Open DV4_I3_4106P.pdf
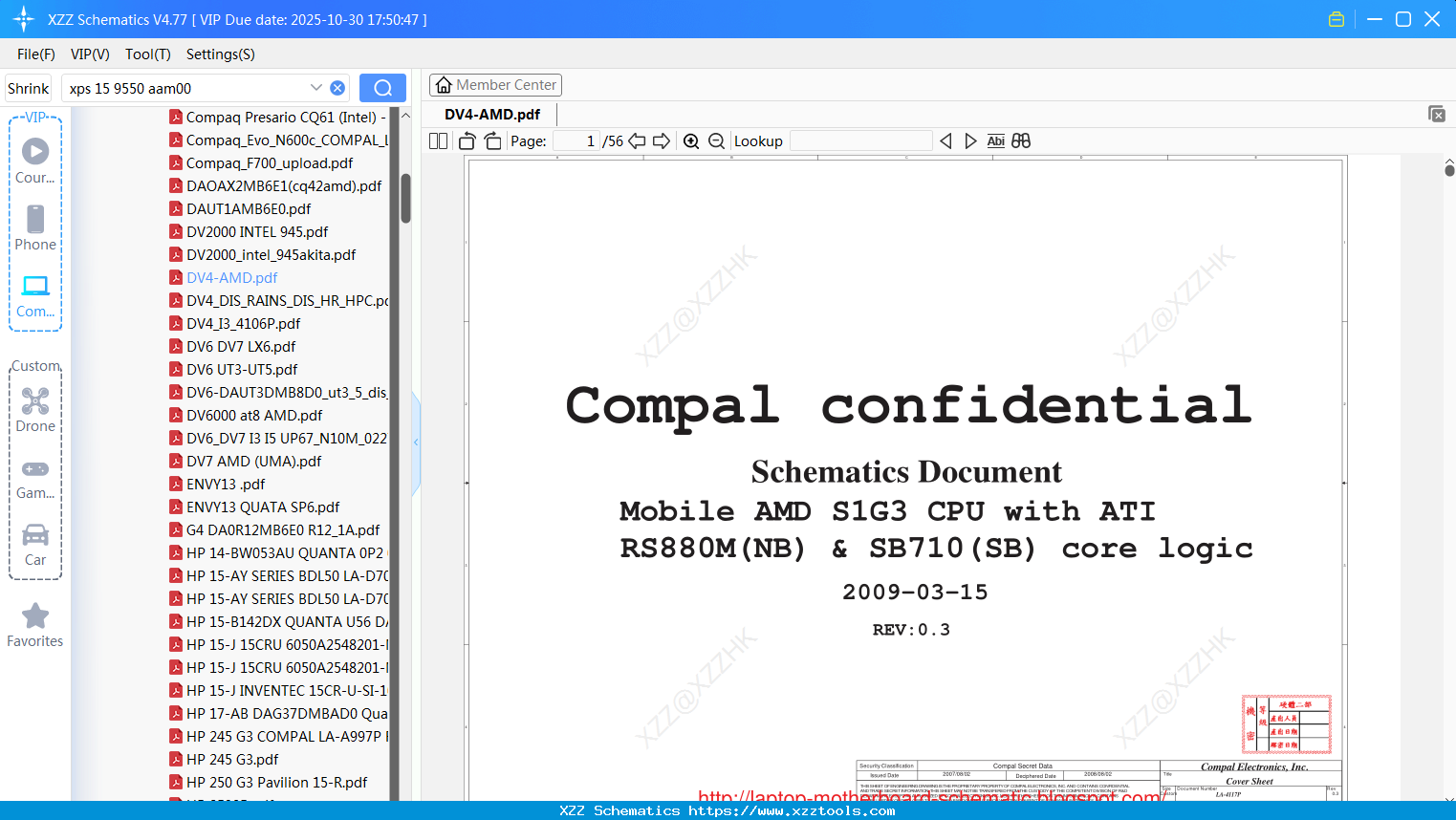The height and width of the screenshot is (820, 1456). tap(234, 324)
